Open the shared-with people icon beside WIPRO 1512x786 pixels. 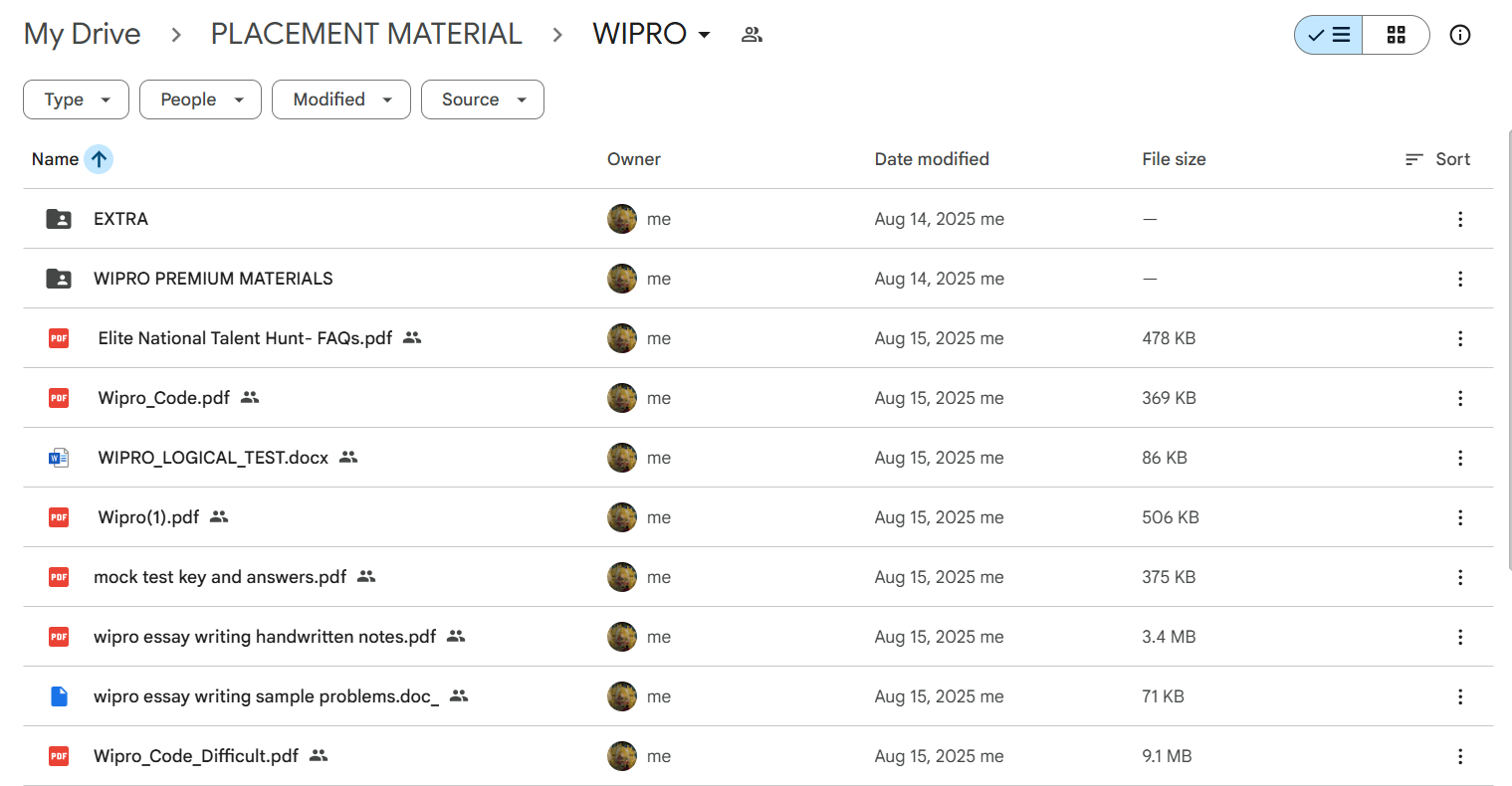(752, 35)
